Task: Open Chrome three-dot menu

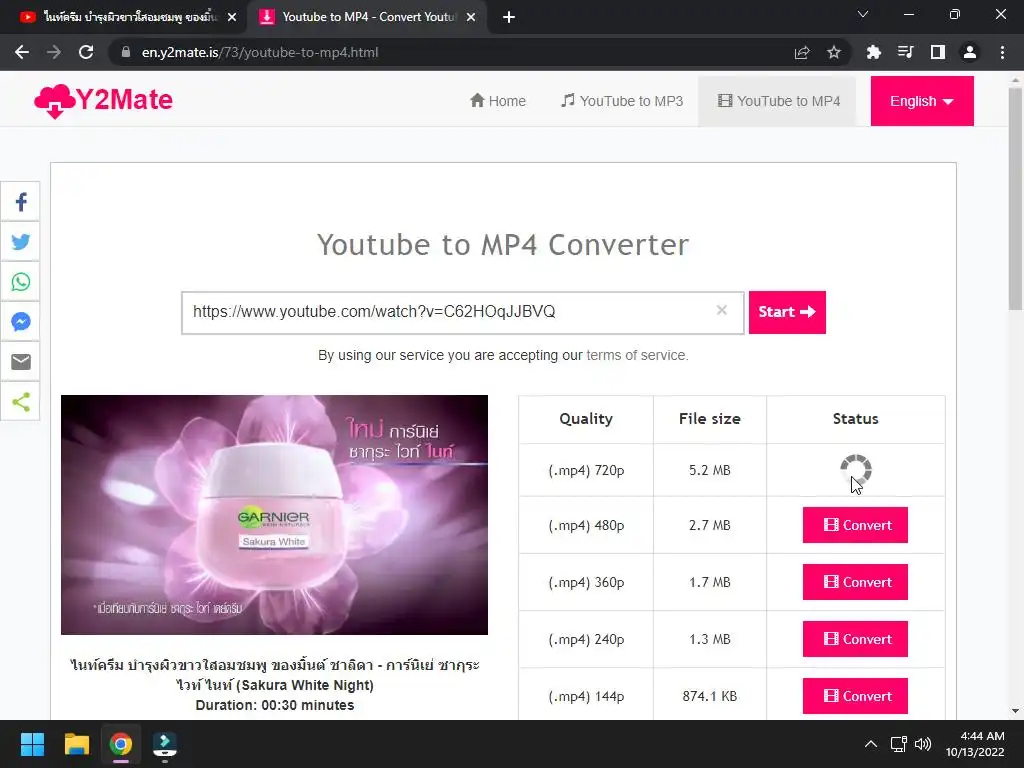Action: tap(1002, 52)
